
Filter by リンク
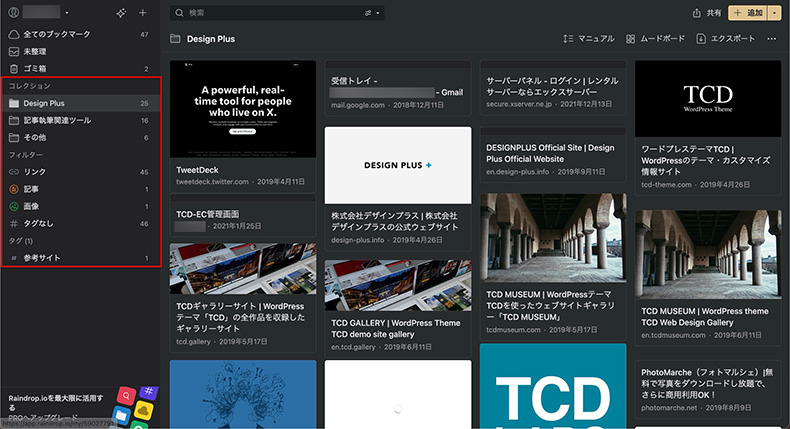81,172
